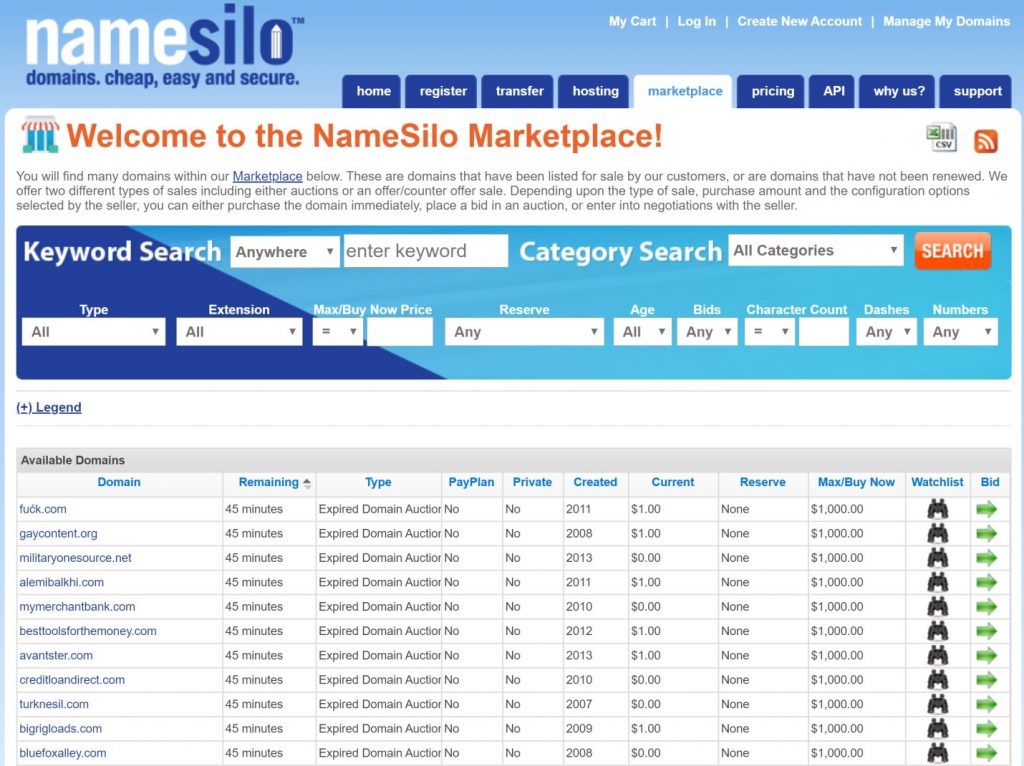Open the why us? tab

pyautogui.click(x=899, y=91)
